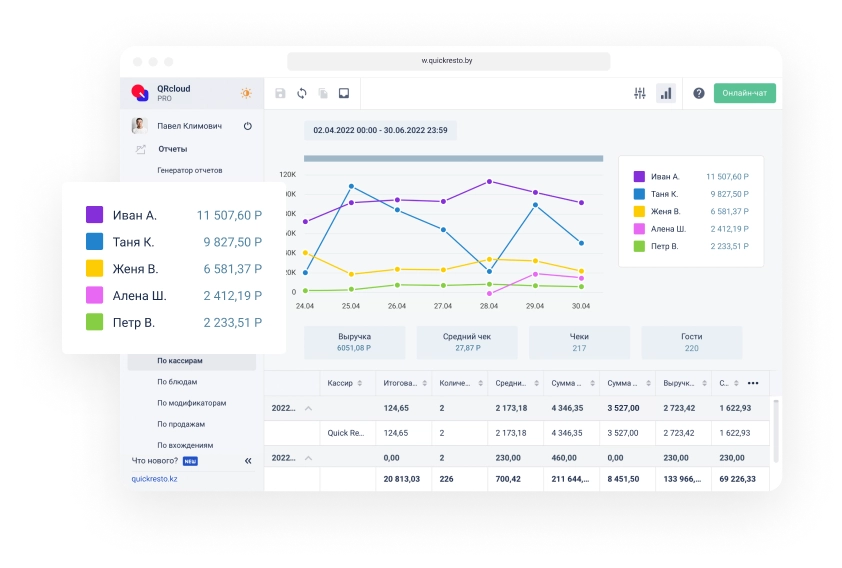Click the copy icon in the toolbar
The image size is (842, 568).
coord(323,93)
